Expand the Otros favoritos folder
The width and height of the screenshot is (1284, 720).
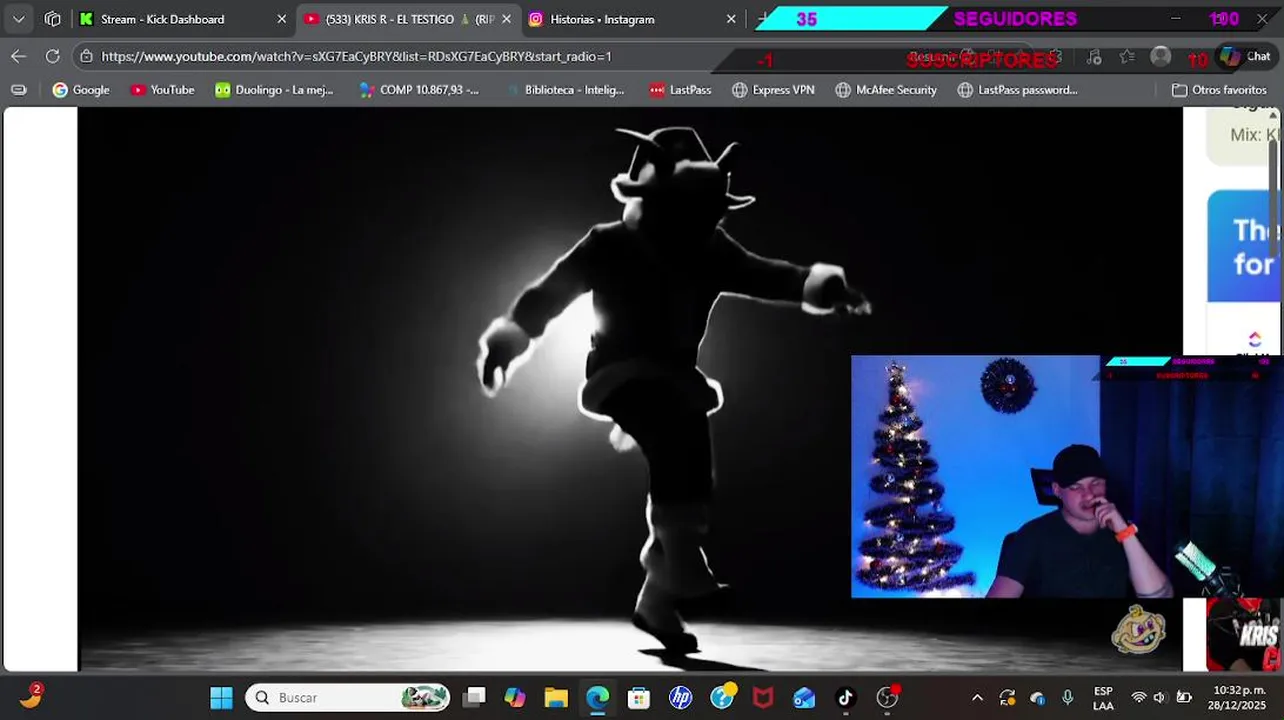tap(1219, 90)
